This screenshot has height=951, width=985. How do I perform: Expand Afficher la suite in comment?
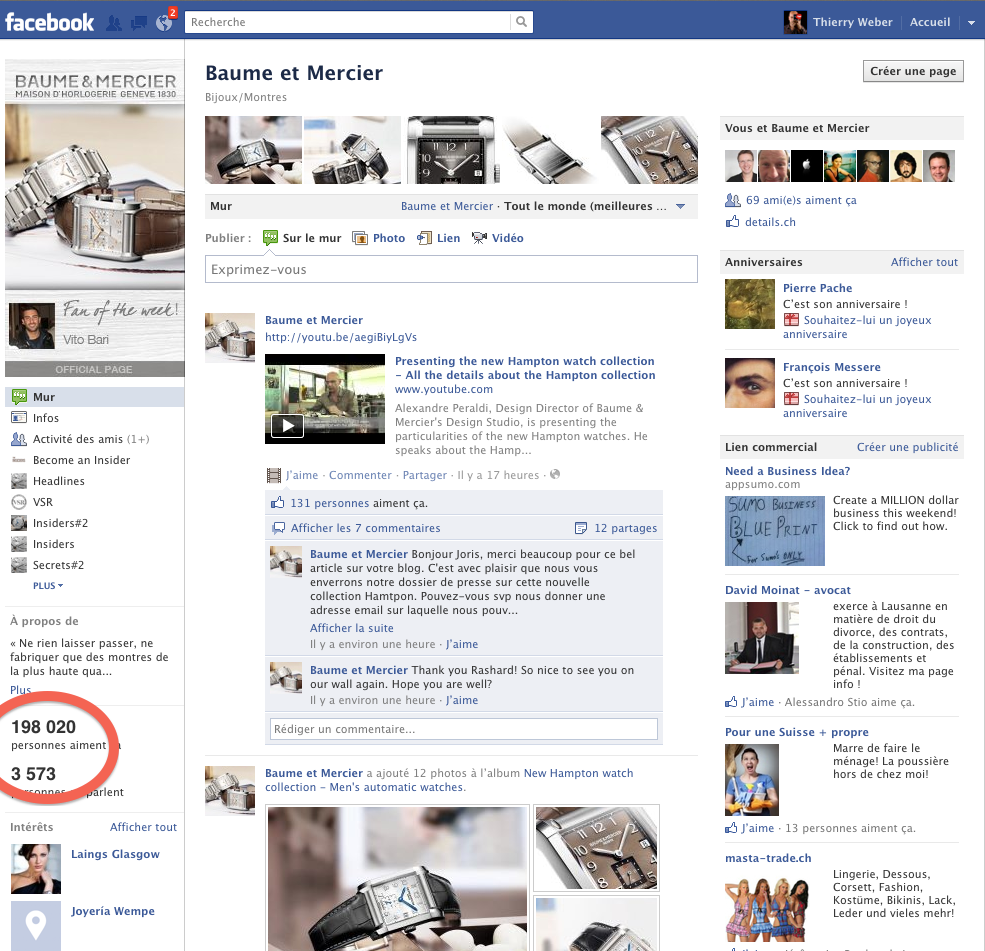click(352, 628)
